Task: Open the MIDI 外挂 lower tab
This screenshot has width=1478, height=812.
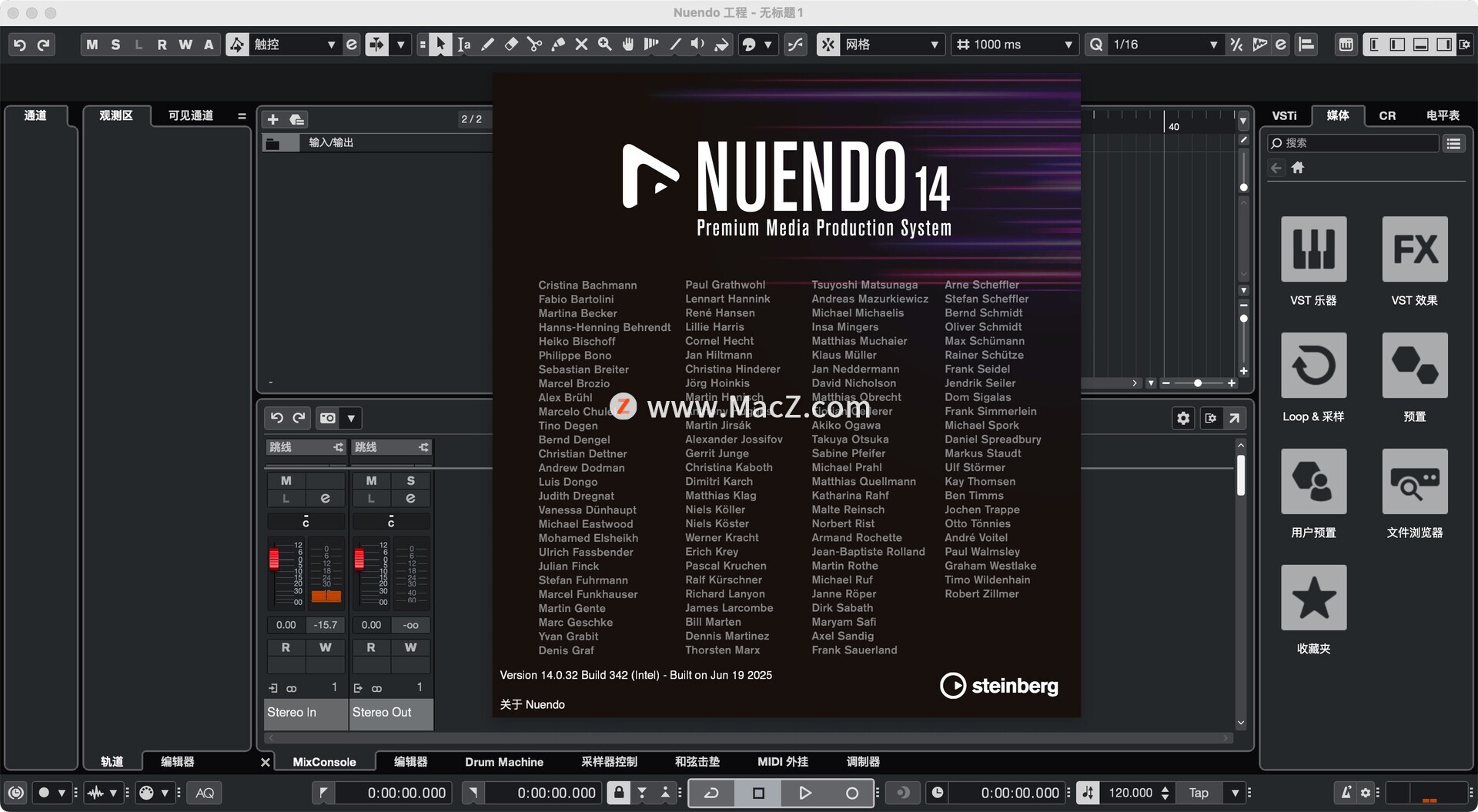Action: click(x=783, y=762)
